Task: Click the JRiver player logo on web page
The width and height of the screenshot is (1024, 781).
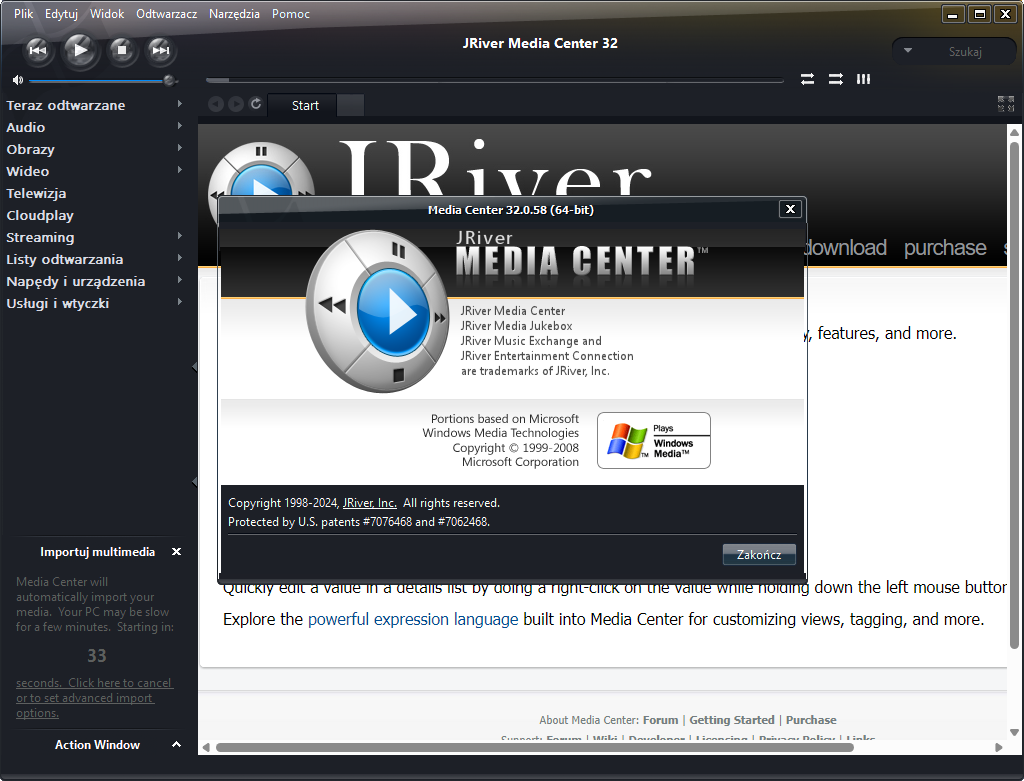Action: point(261,171)
